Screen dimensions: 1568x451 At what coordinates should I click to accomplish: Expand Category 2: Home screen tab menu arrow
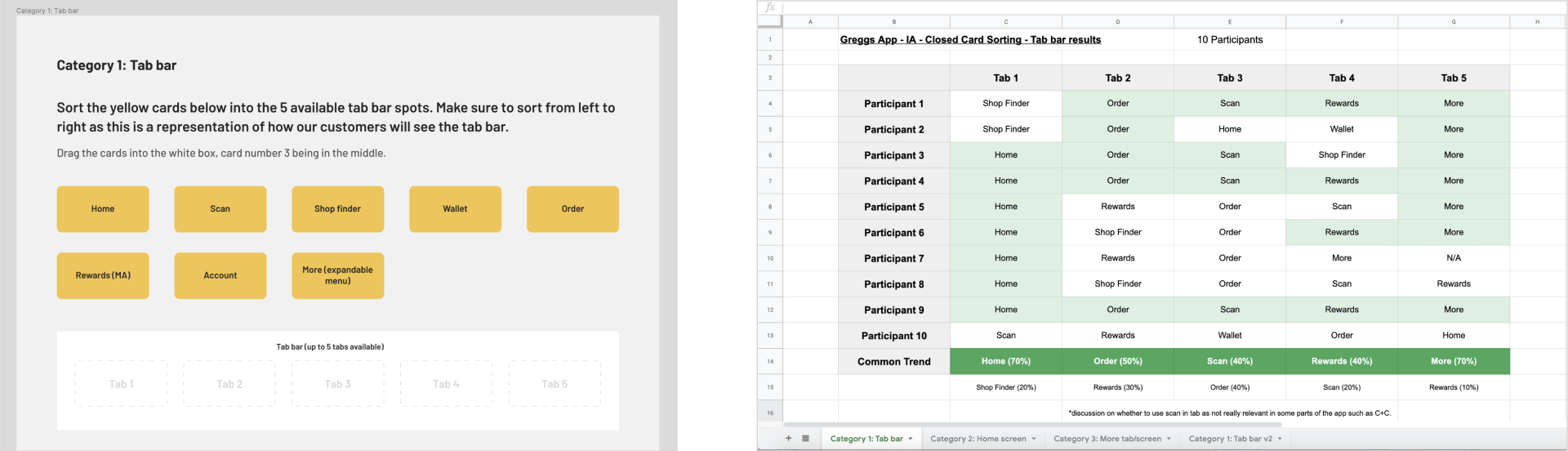(x=1034, y=439)
